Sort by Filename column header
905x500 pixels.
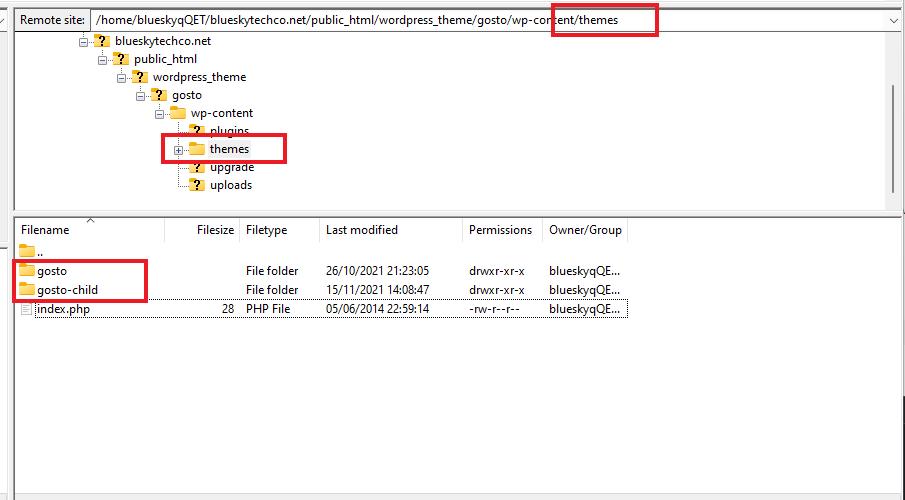(90, 230)
